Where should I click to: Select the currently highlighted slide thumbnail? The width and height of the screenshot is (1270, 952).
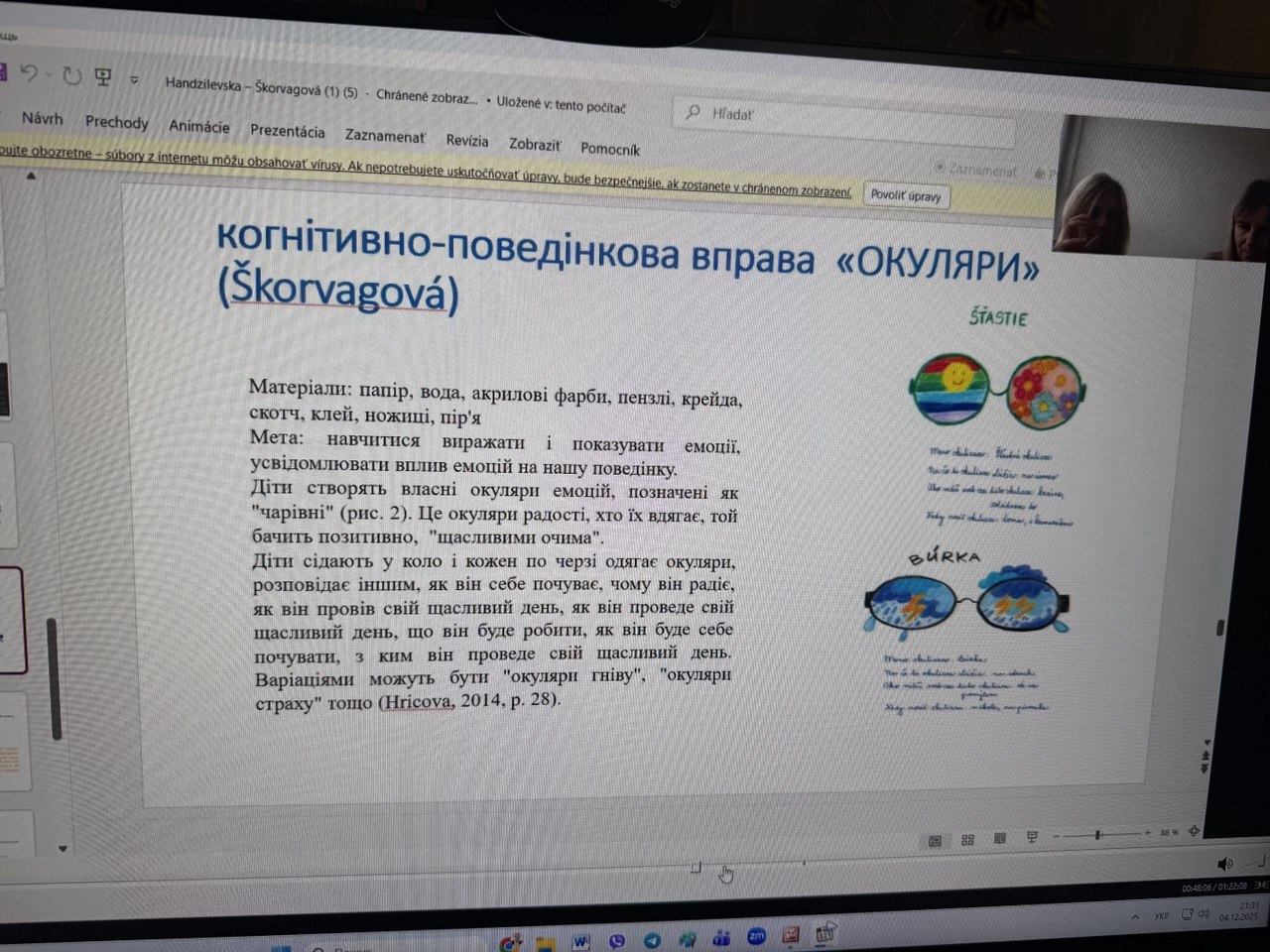(12, 621)
